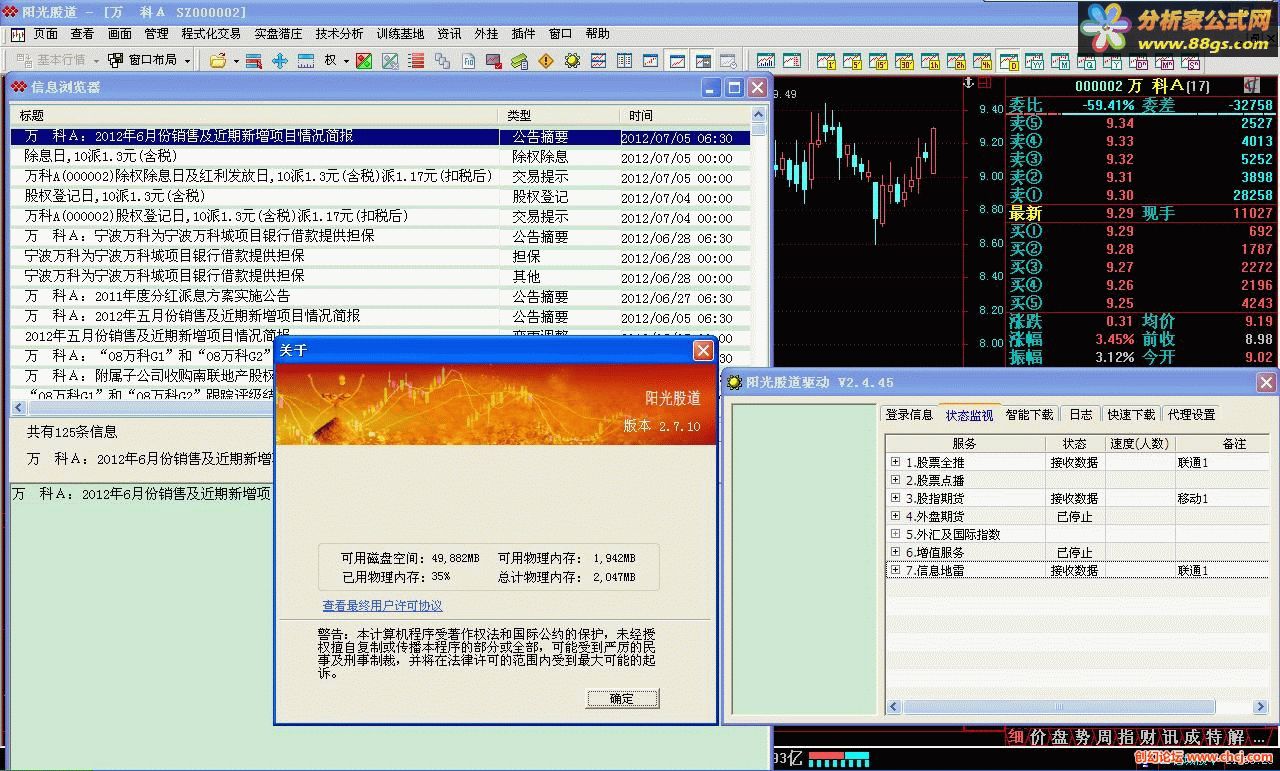Click the blue ruler toolbar icon
The height and width of the screenshot is (771, 1280).
(x=306, y=61)
